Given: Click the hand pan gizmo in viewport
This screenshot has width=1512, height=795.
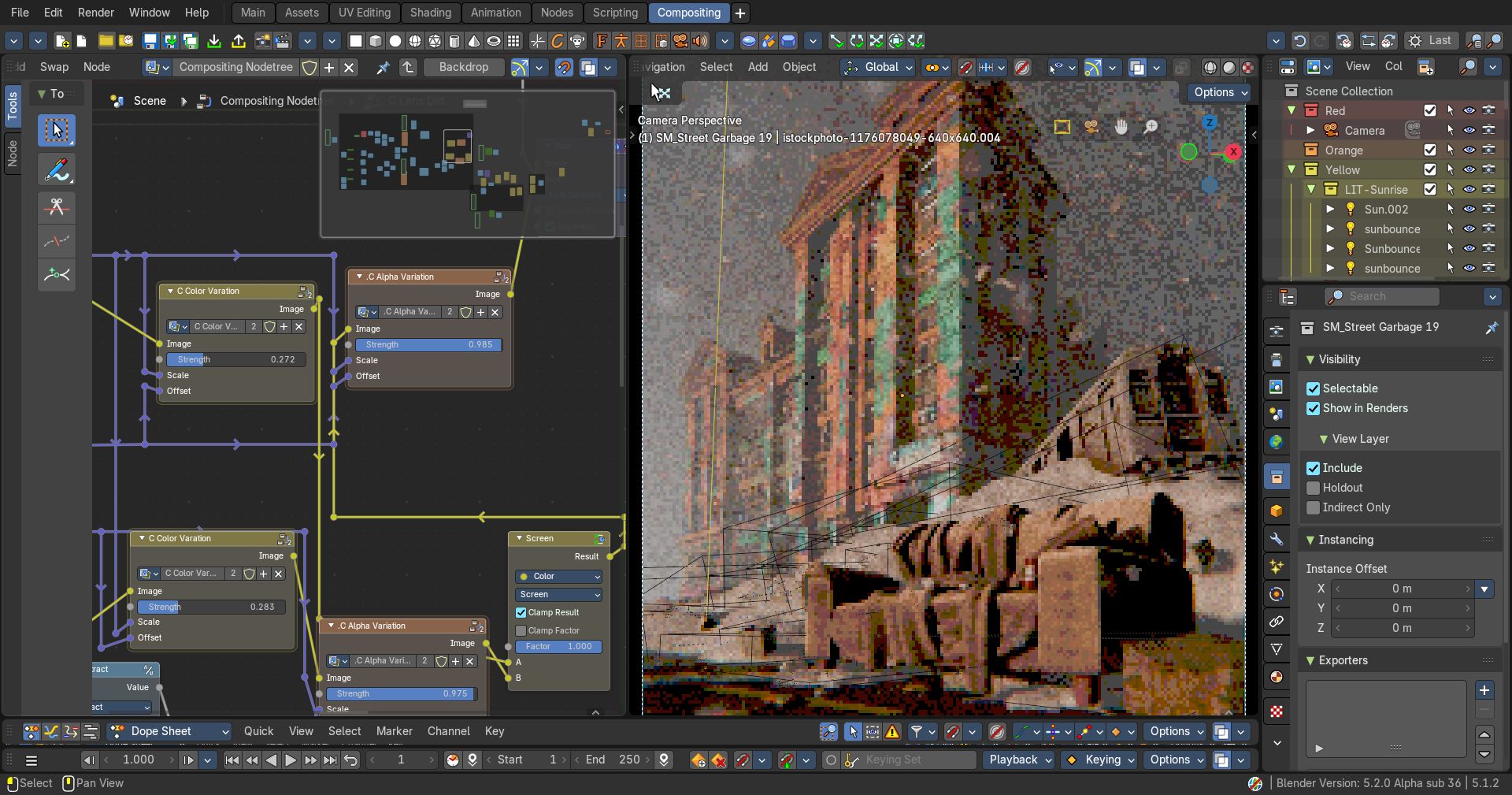Looking at the screenshot, I should point(1121,127).
